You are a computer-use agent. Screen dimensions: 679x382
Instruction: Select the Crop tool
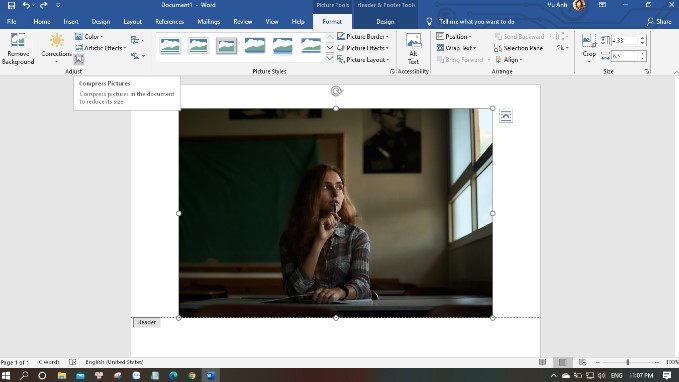[x=589, y=49]
